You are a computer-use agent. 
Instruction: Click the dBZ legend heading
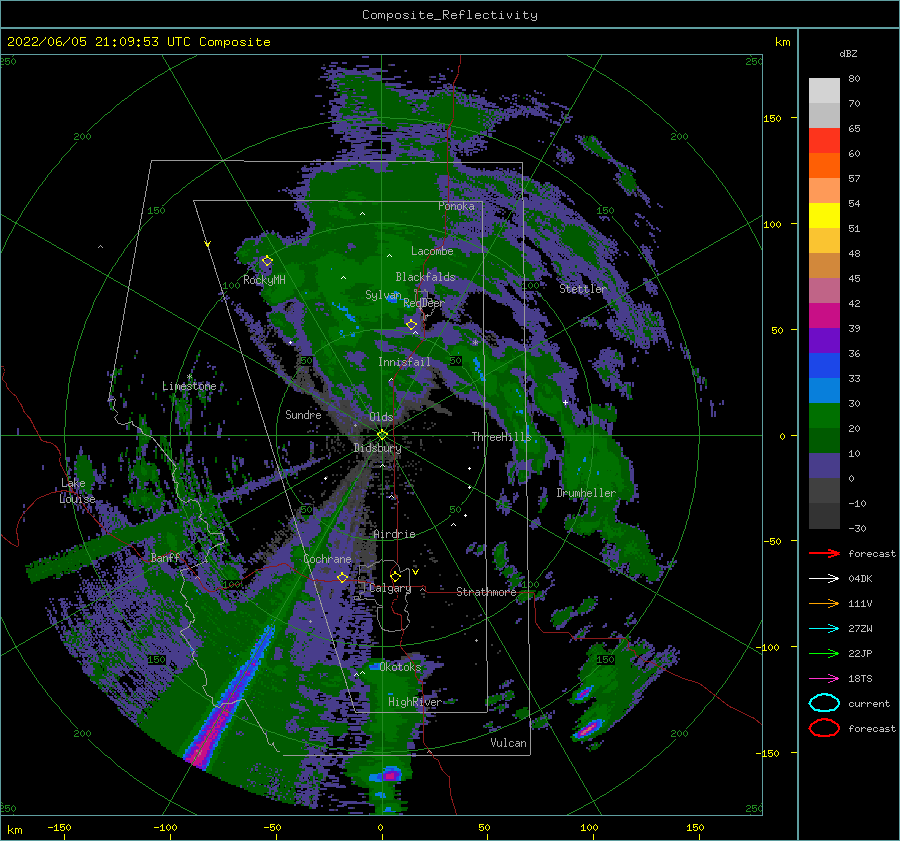(x=848, y=53)
